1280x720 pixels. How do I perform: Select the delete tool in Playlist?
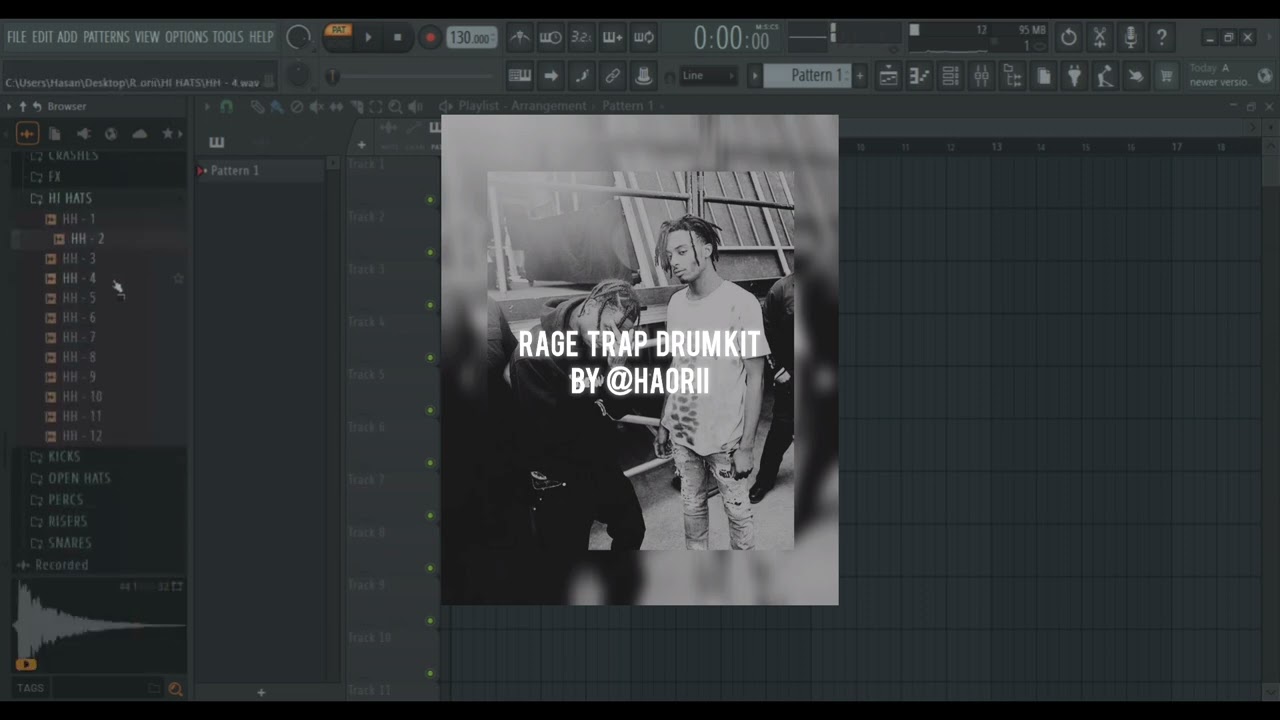[x=297, y=106]
